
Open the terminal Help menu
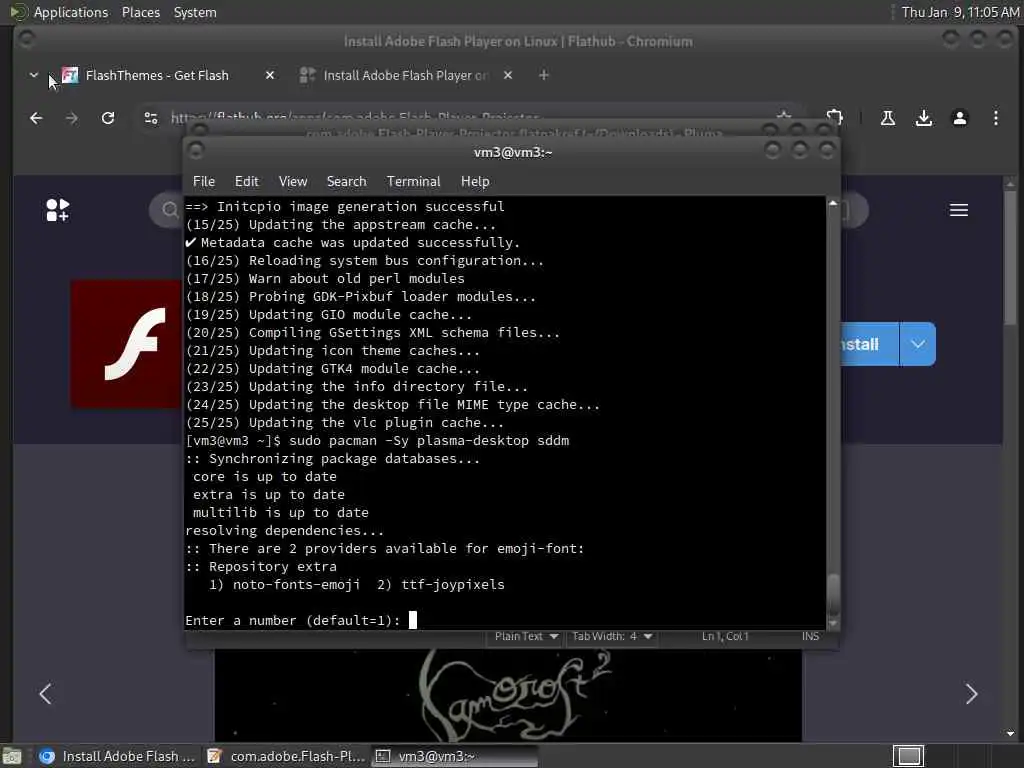point(475,182)
